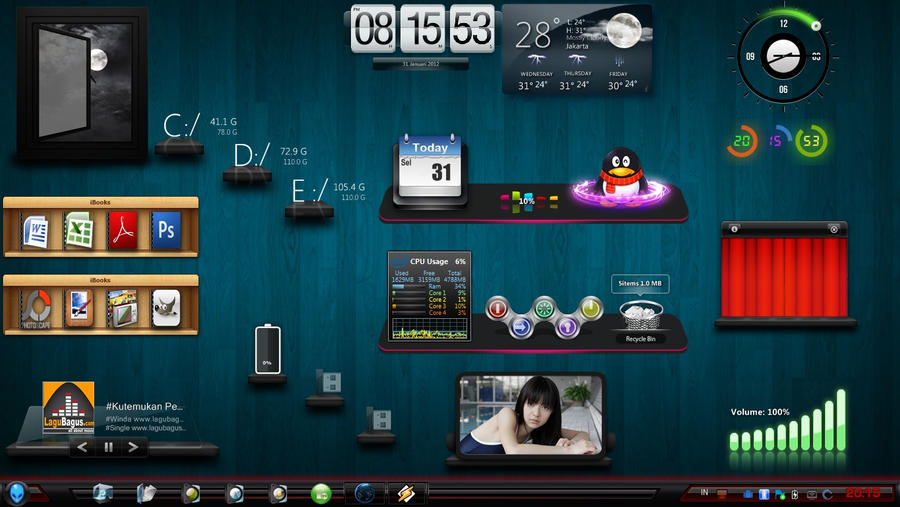Viewport: 900px width, 507px height.
Task: Open the C:/ drive shortcut
Action: tap(181, 125)
